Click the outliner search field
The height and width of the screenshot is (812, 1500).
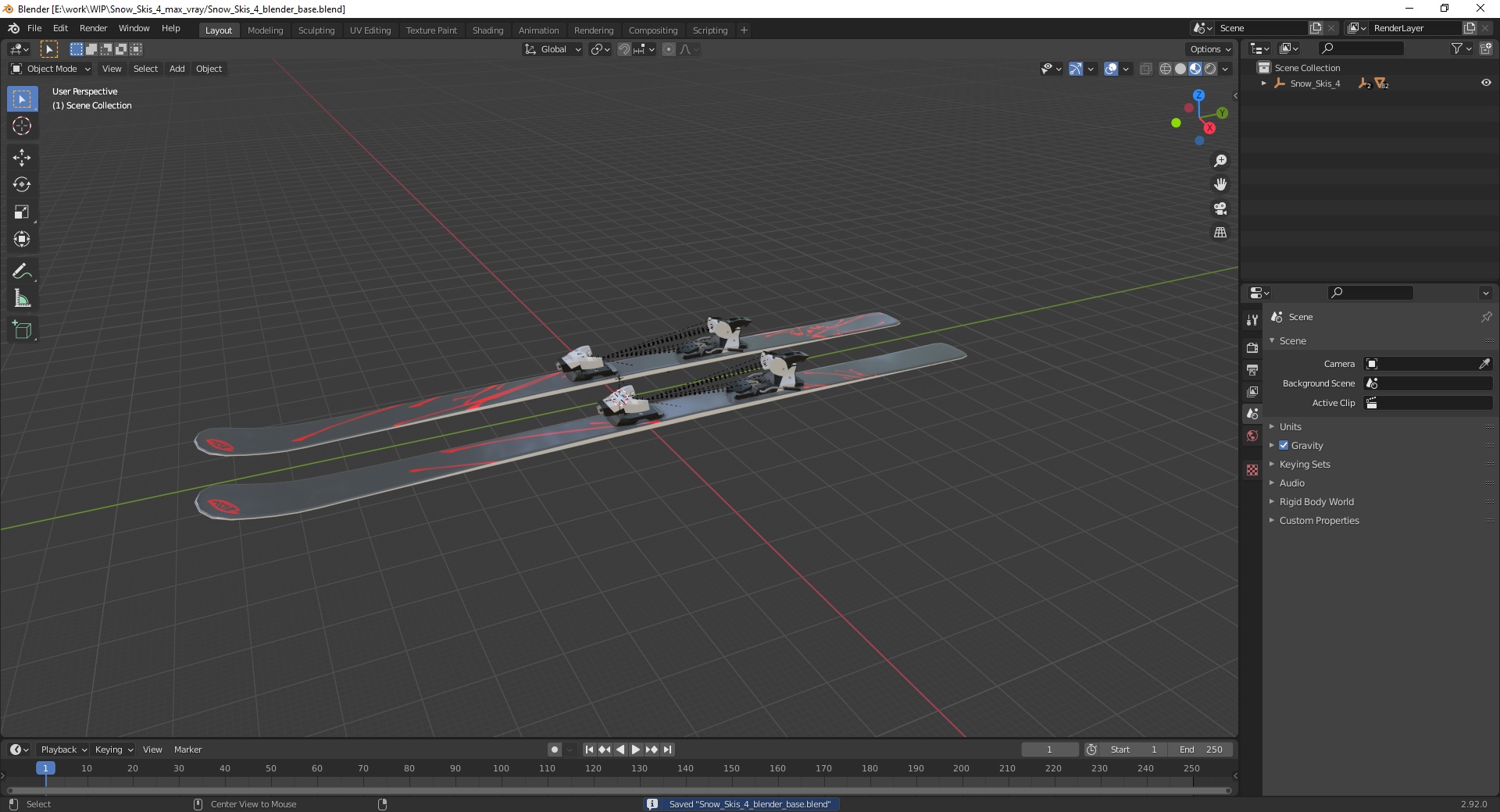click(1361, 48)
